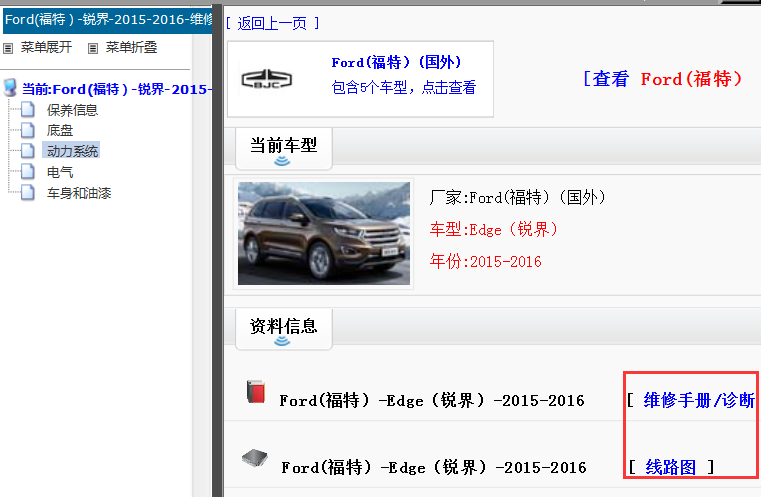Viewport: 761px width, 497px height.
Task: Click the 年份:2015-2016 text
Action: [x=485, y=262]
